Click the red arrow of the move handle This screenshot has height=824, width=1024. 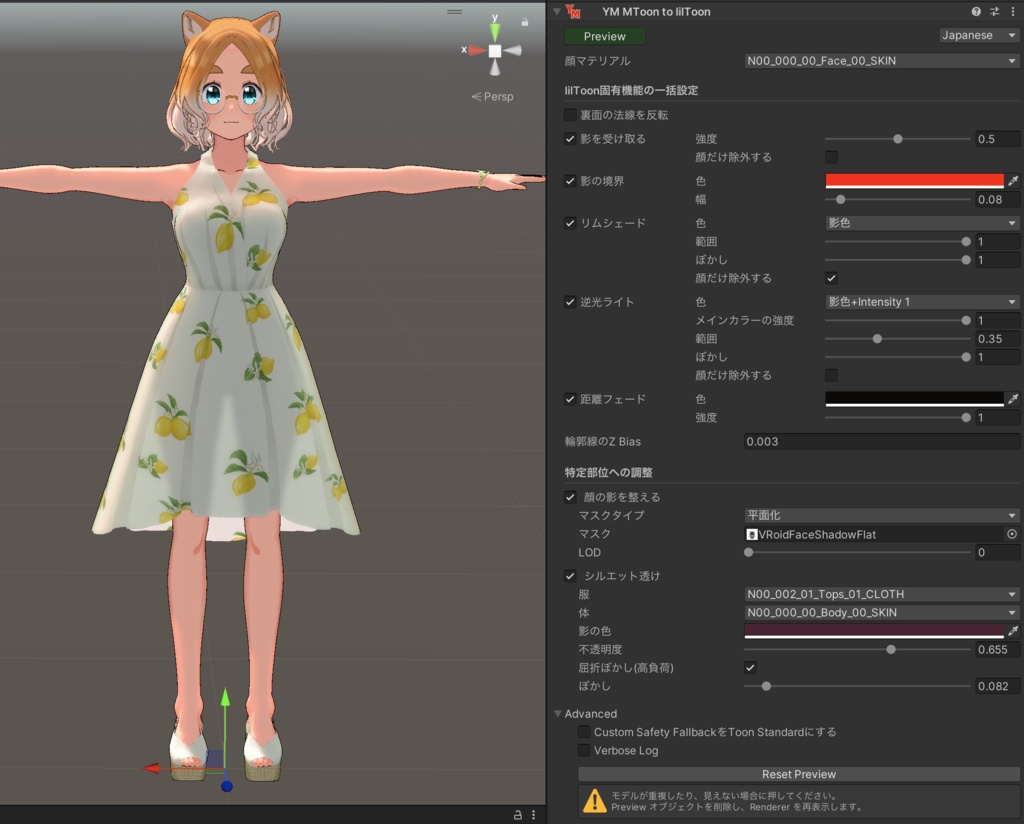click(x=152, y=768)
